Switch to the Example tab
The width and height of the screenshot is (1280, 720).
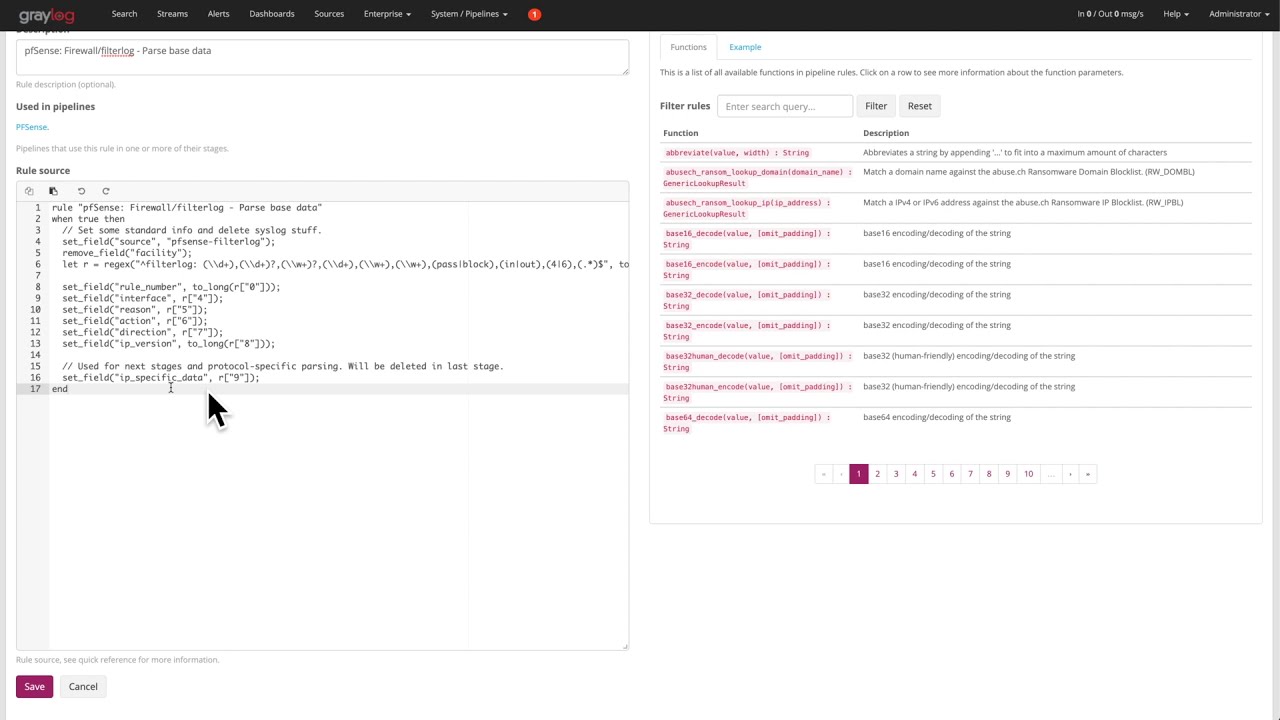pyautogui.click(x=745, y=47)
